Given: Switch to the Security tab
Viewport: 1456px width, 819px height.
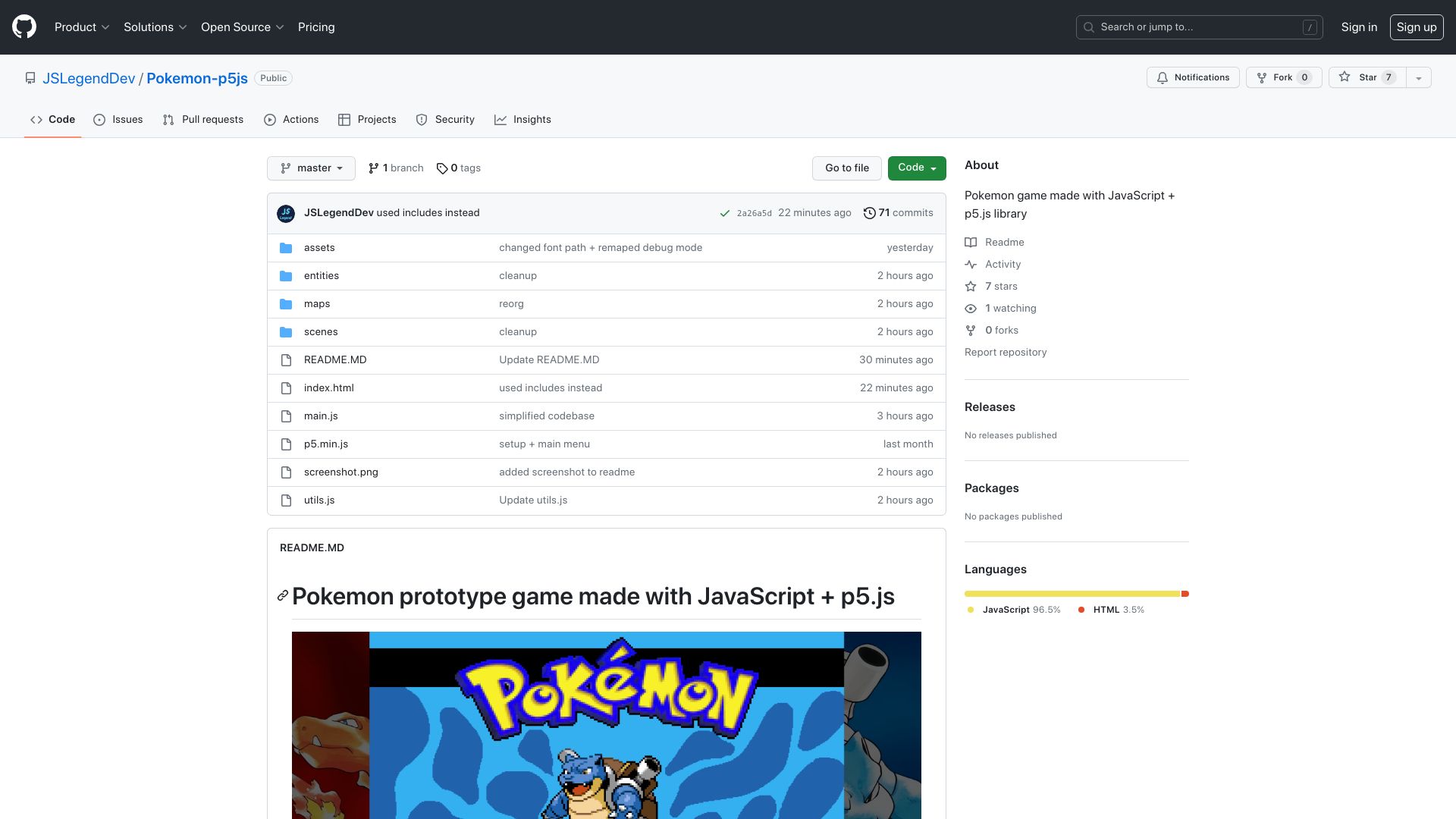Looking at the screenshot, I should coord(445,120).
